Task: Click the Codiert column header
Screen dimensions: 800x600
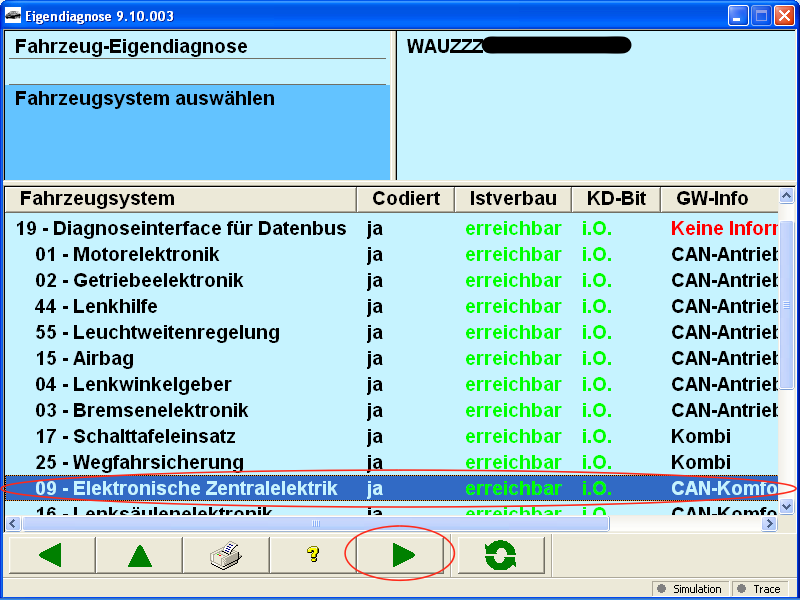Action: click(405, 199)
